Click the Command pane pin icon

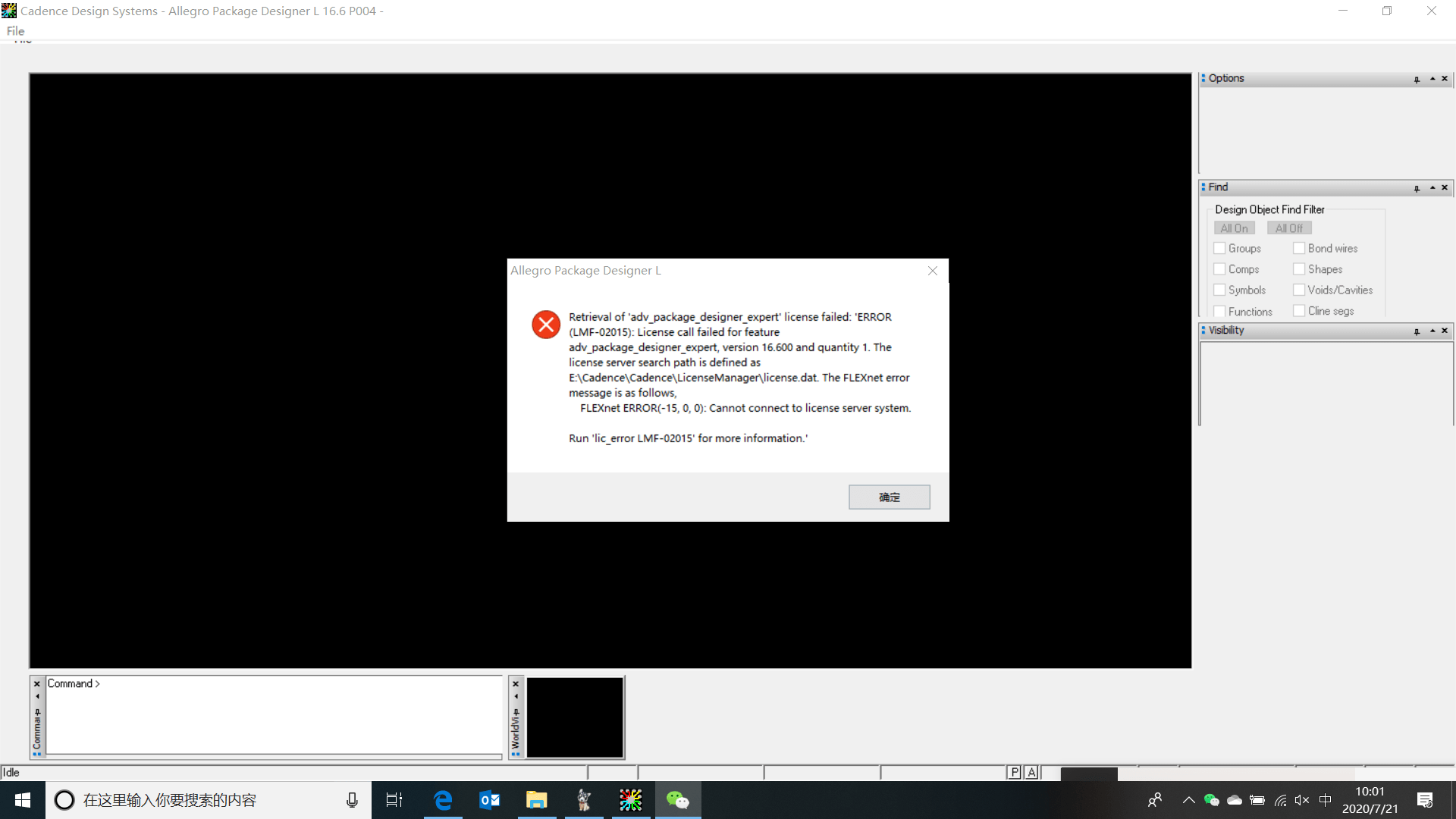[x=37, y=712]
